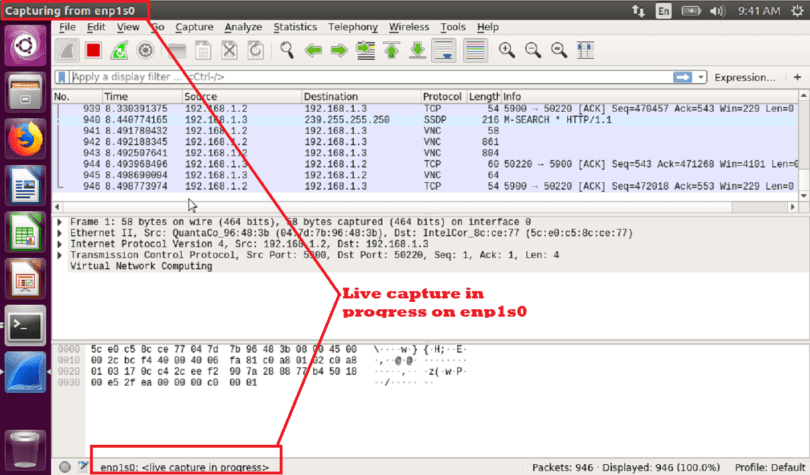Open the Terminal from the launcher

pyautogui.click(x=25, y=325)
